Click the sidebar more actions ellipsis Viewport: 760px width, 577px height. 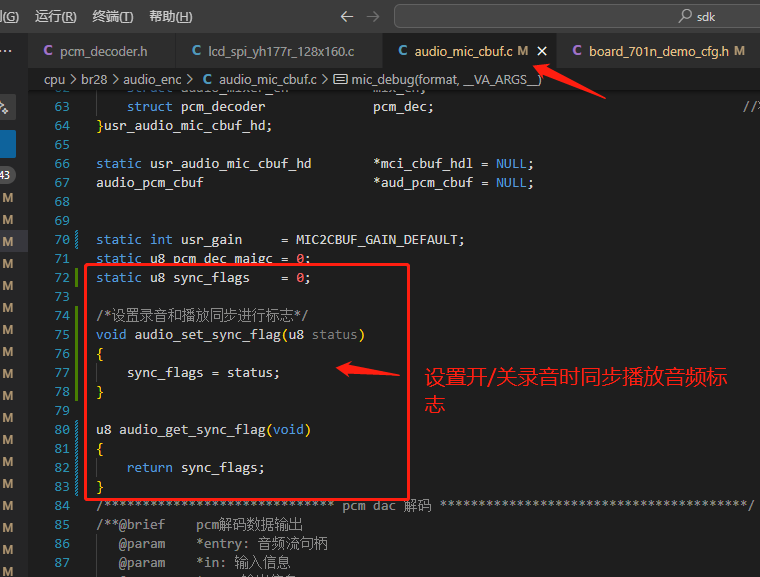tap(6, 51)
